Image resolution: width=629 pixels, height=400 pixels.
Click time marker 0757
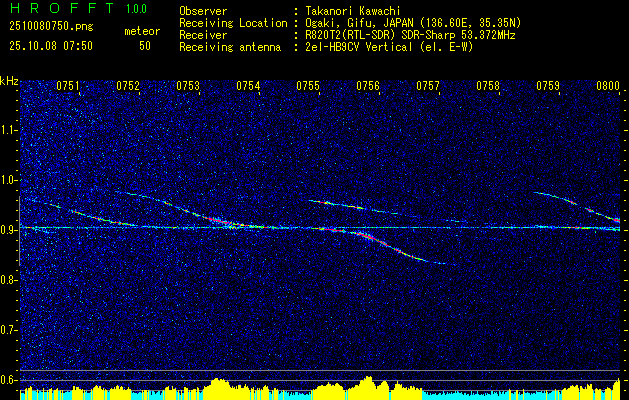coord(428,86)
